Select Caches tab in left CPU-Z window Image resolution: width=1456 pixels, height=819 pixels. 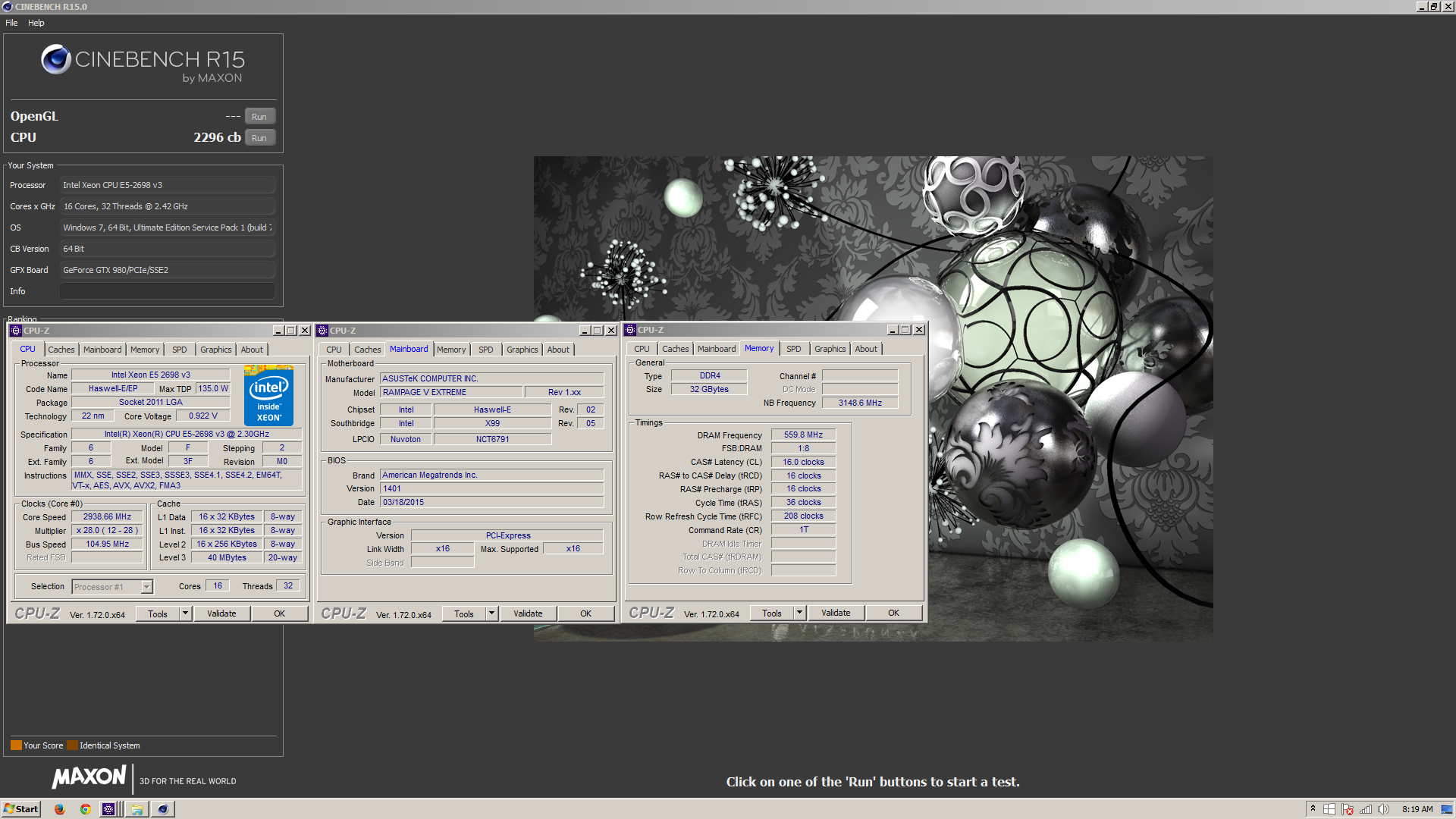click(x=61, y=350)
